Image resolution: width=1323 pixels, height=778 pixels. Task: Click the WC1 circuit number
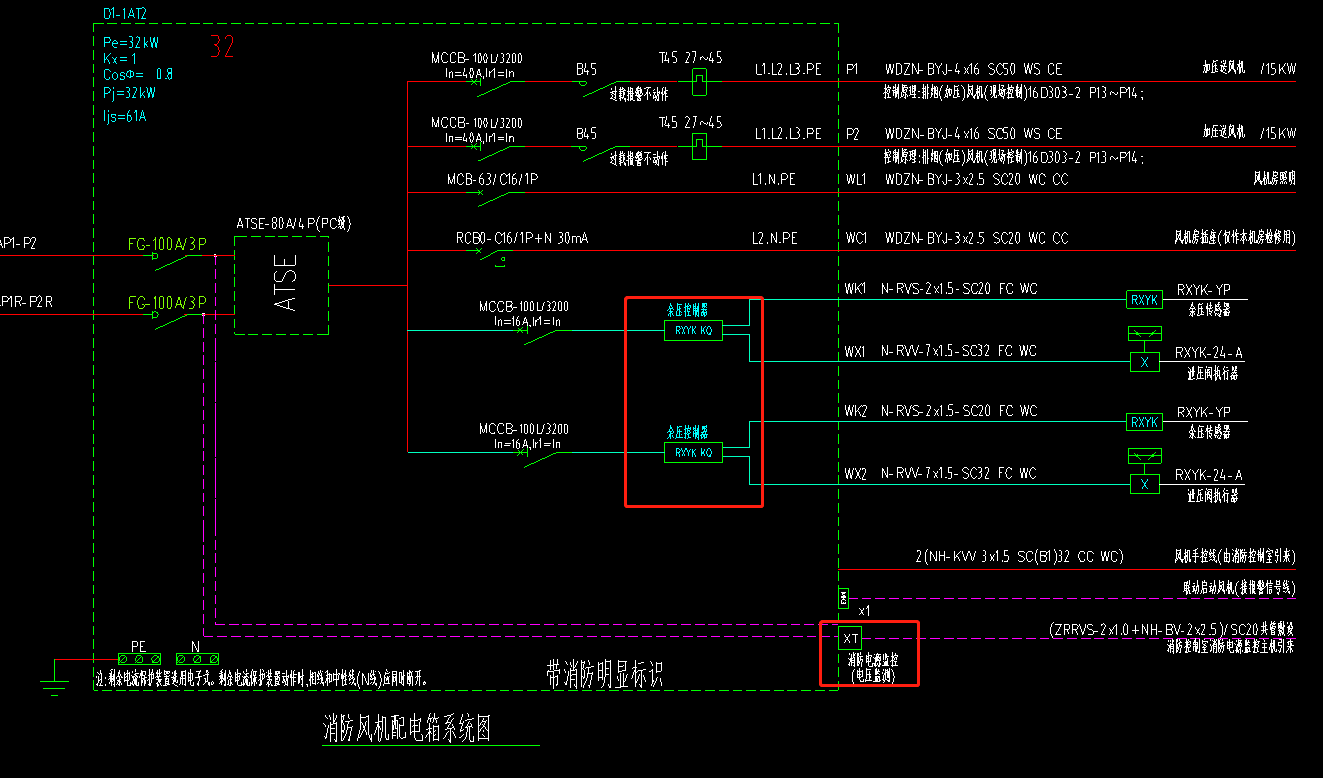(856, 238)
